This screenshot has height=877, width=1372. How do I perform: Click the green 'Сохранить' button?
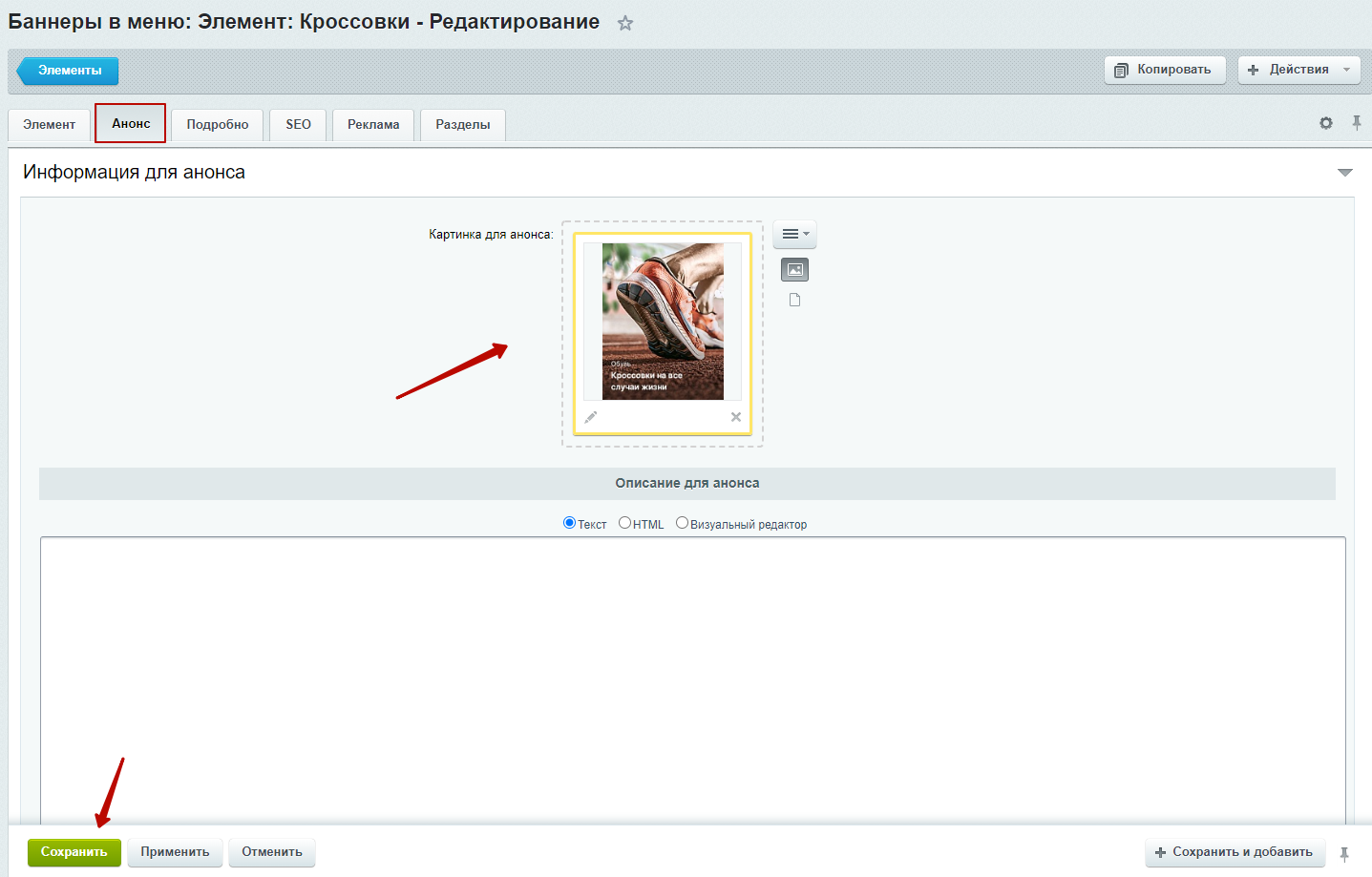tap(74, 852)
